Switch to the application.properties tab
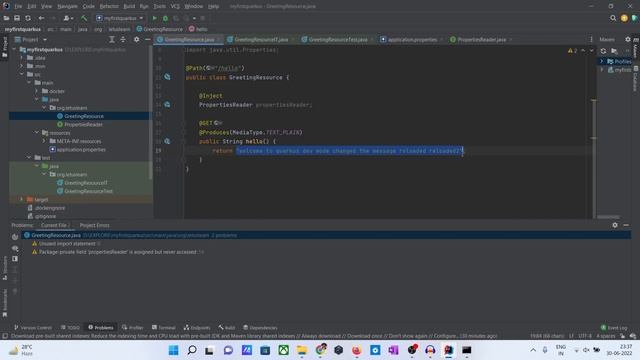The image size is (640, 360). pos(412,40)
